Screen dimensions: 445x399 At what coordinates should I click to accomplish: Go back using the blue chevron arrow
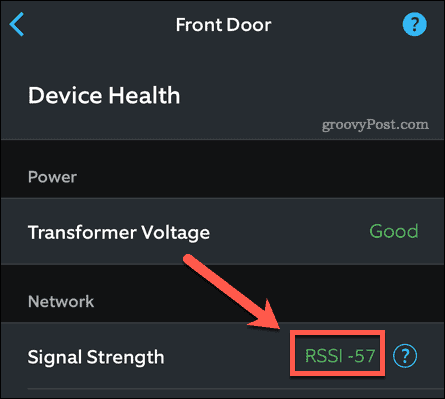(17, 24)
